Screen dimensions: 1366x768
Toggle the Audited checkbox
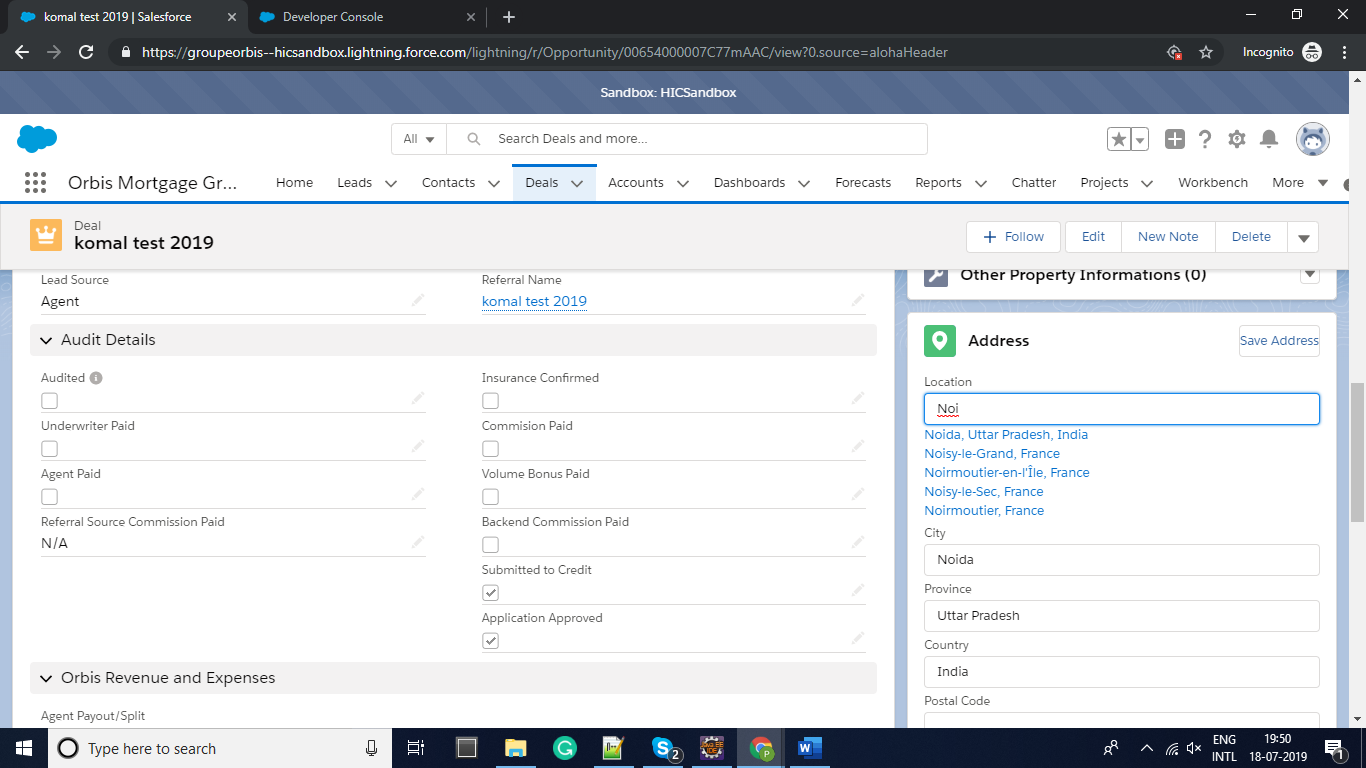49,401
